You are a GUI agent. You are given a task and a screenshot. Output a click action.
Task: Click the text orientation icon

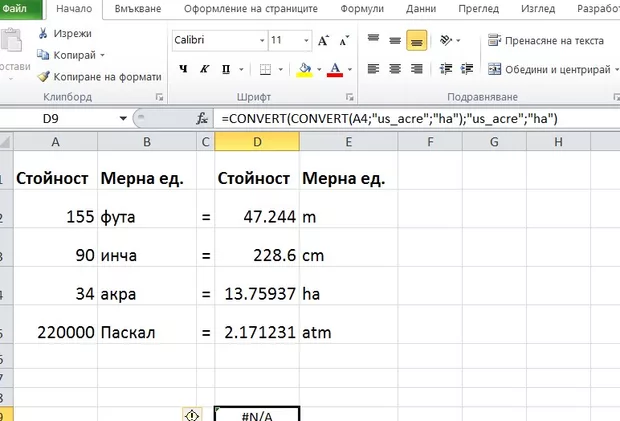446,40
